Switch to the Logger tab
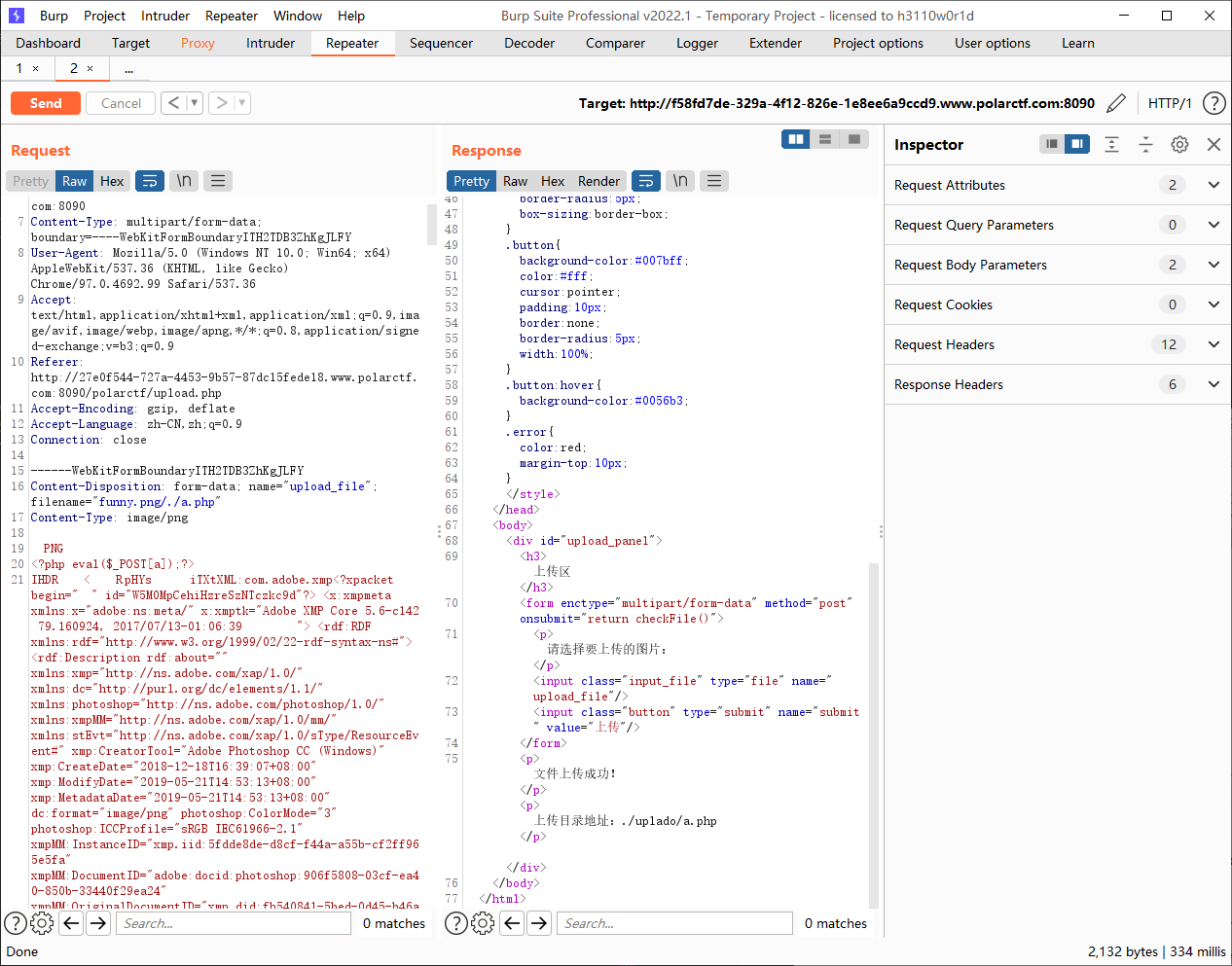This screenshot has width=1232, height=966. pos(697,43)
